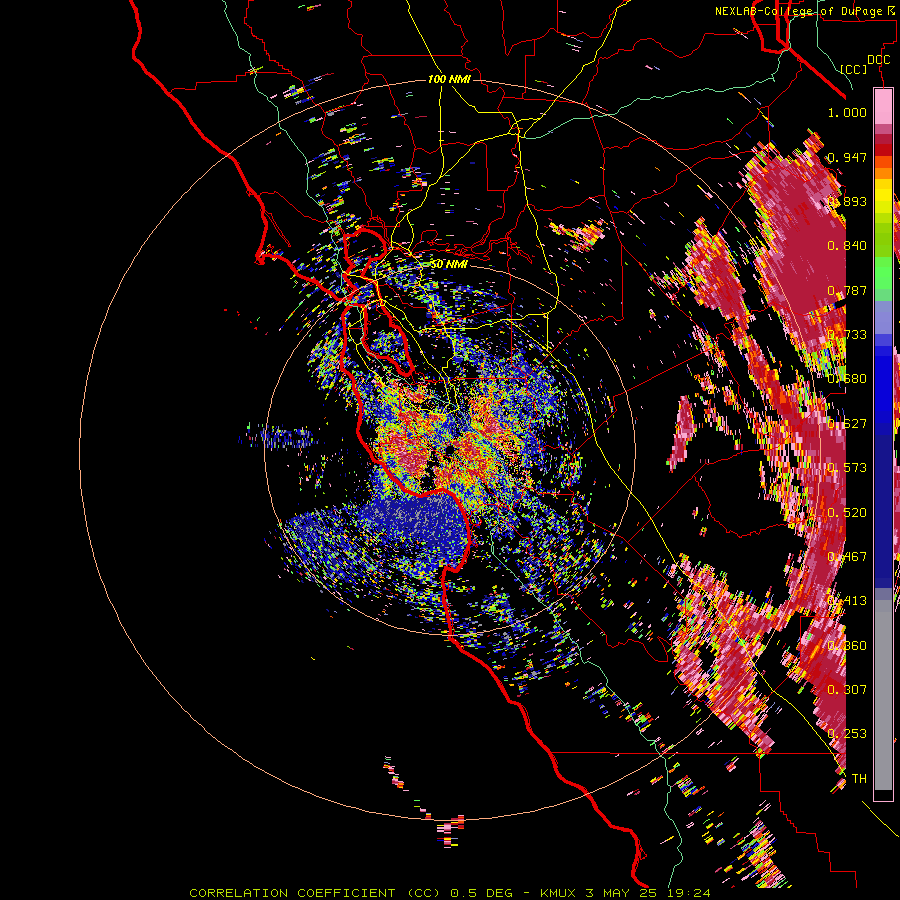Viewport: 900px width, 900px height.
Task: Click the 0.947 scale value
Action: (x=847, y=157)
